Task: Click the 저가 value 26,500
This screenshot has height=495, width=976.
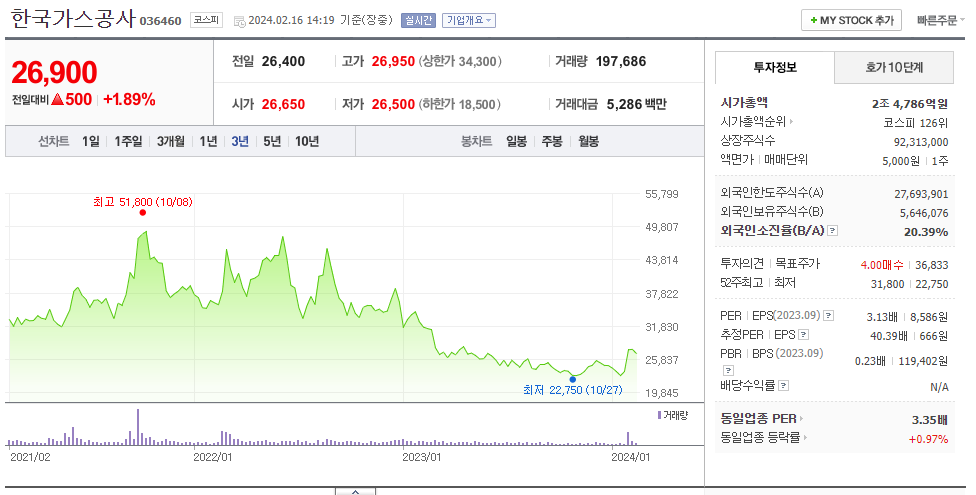Action: point(393,104)
